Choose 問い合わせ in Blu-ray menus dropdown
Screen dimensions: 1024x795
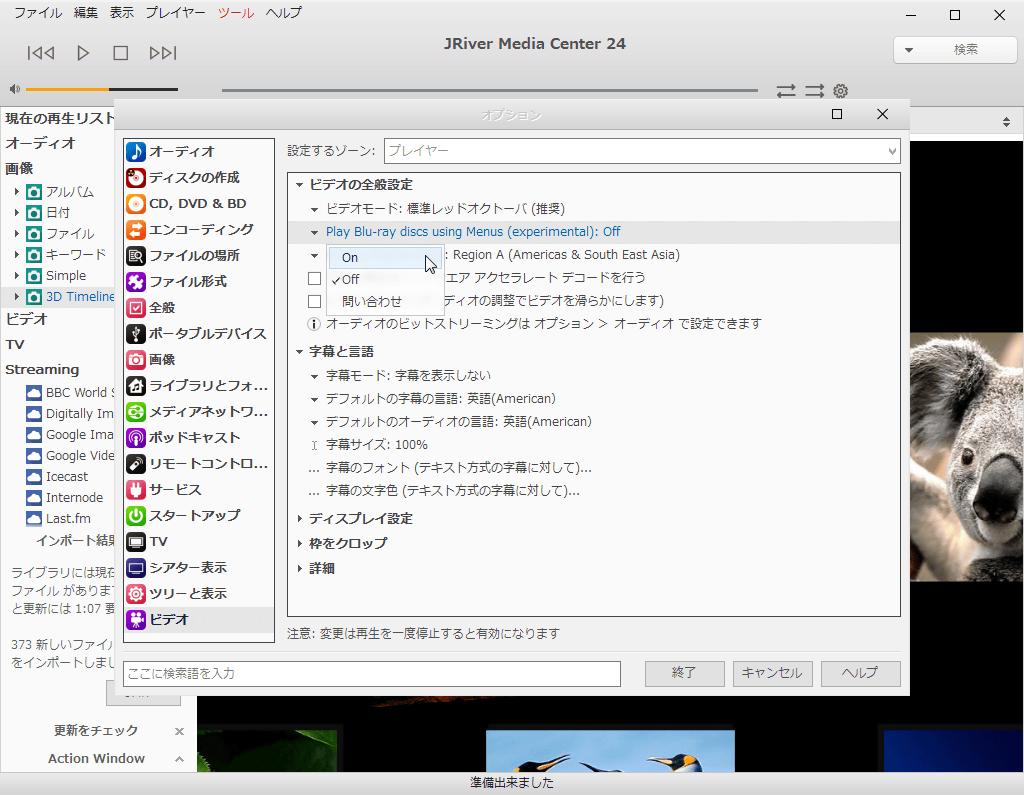[x=385, y=301]
